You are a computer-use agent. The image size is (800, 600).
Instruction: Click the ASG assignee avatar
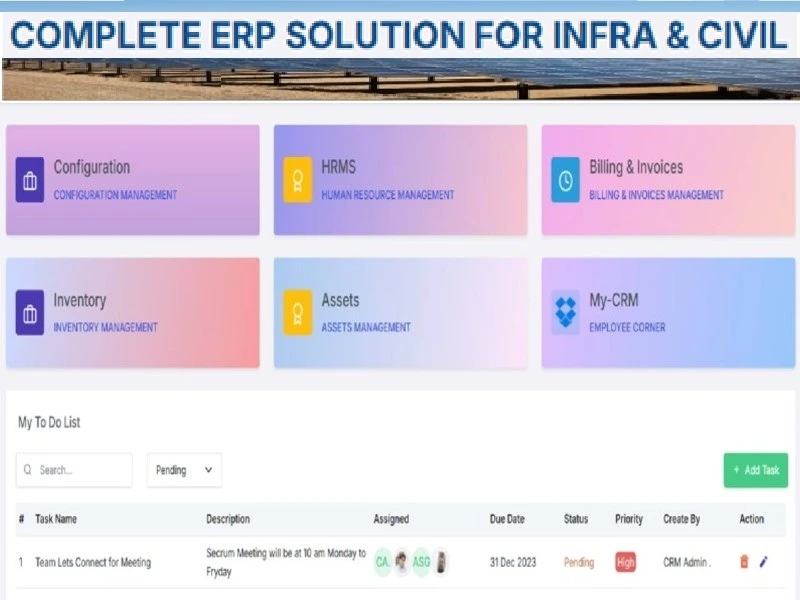click(x=423, y=562)
